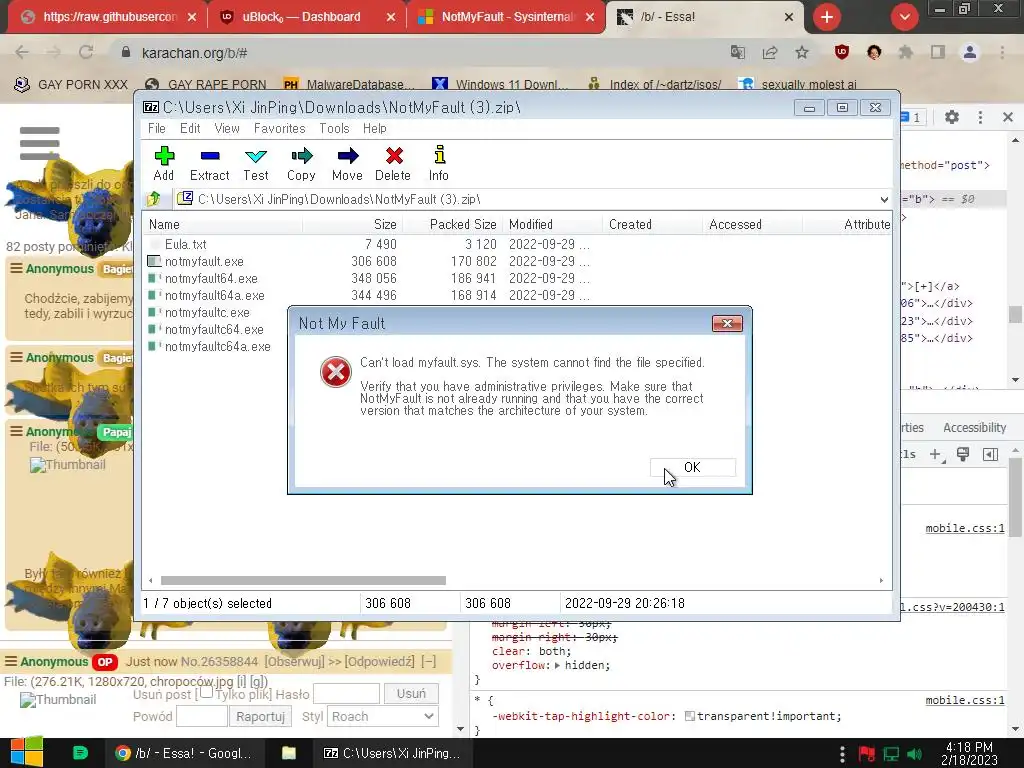Show hidden tray icons dots
1024x768 pixels.
coord(842,754)
